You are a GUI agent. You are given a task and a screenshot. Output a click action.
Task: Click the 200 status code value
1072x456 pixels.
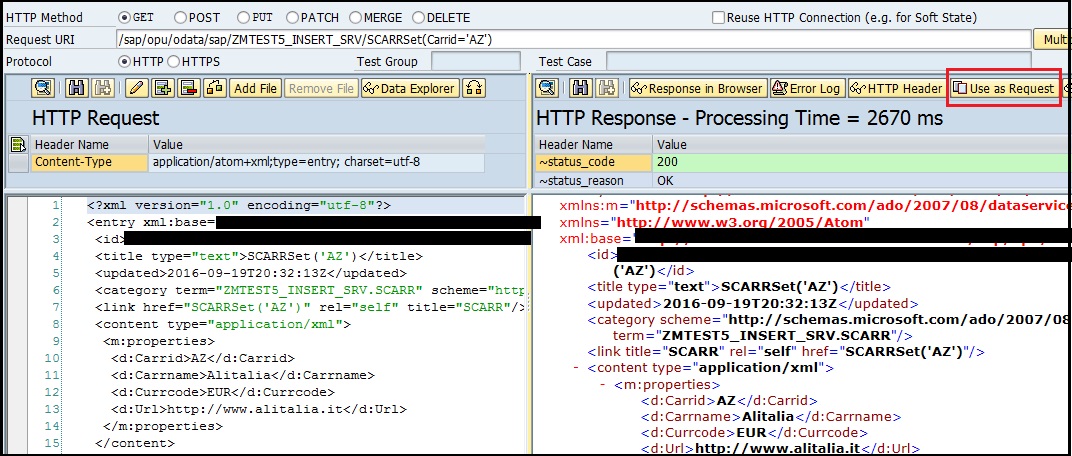point(861,162)
